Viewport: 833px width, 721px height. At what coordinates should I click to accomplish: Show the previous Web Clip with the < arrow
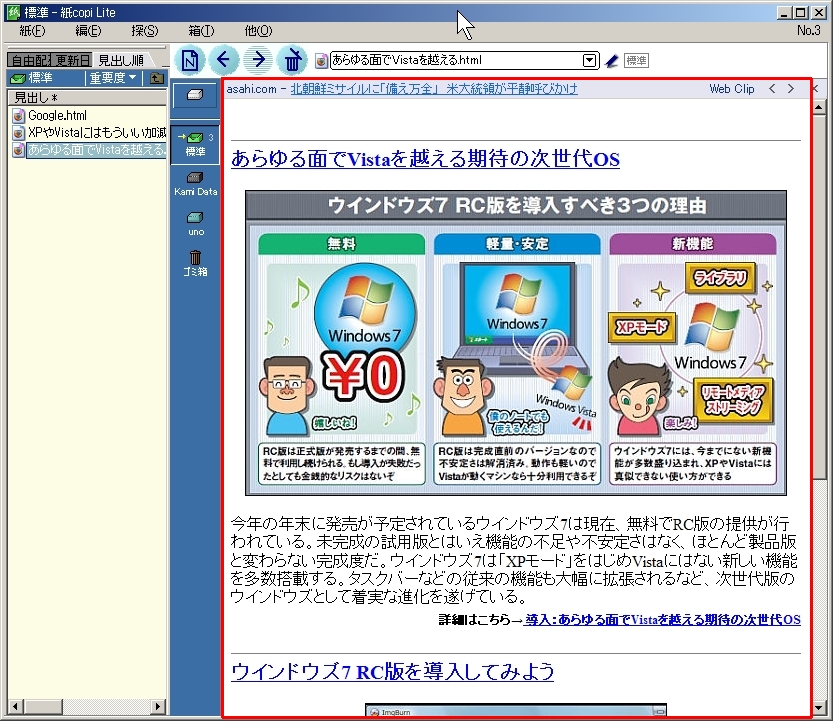tap(772, 89)
